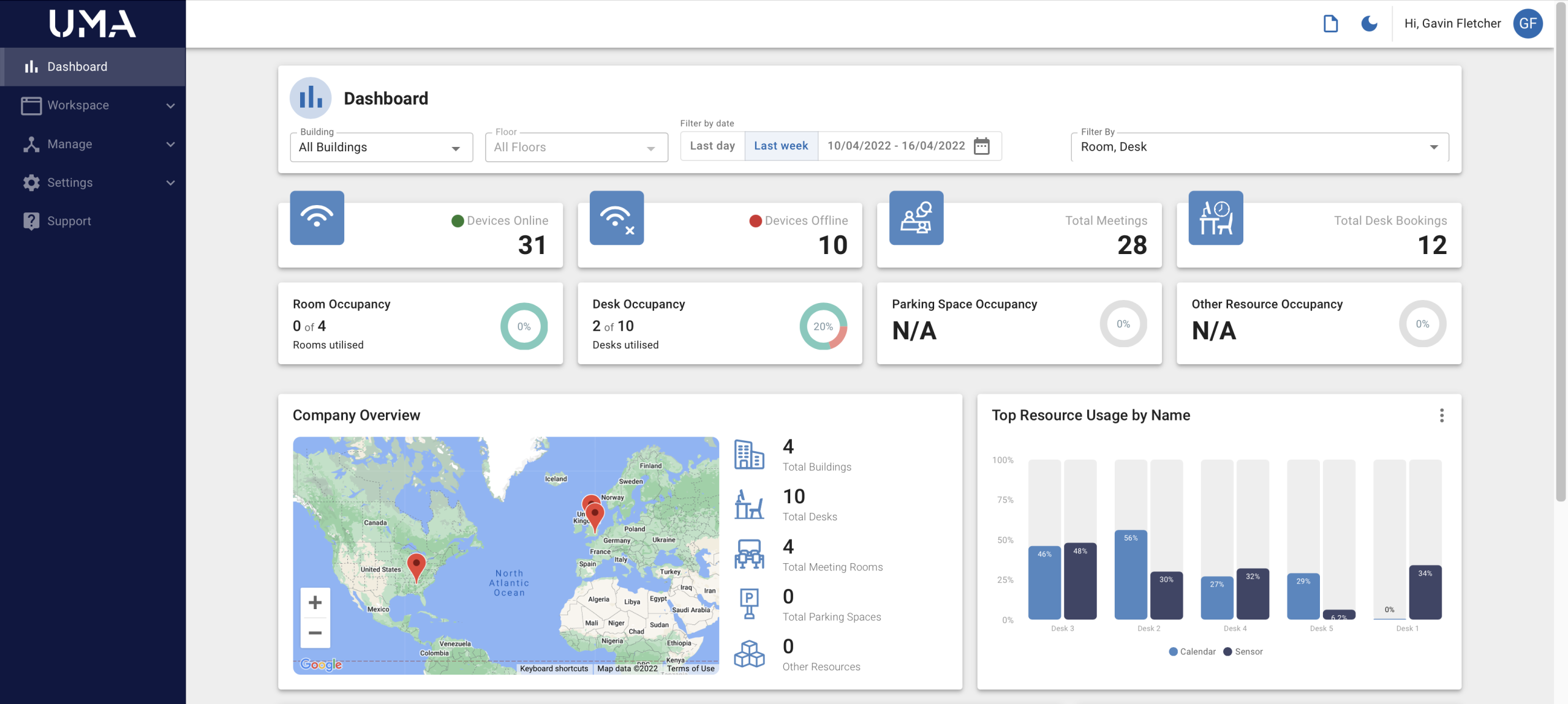This screenshot has width=1568, height=704.
Task: Open the GF user avatar
Action: [1528, 24]
